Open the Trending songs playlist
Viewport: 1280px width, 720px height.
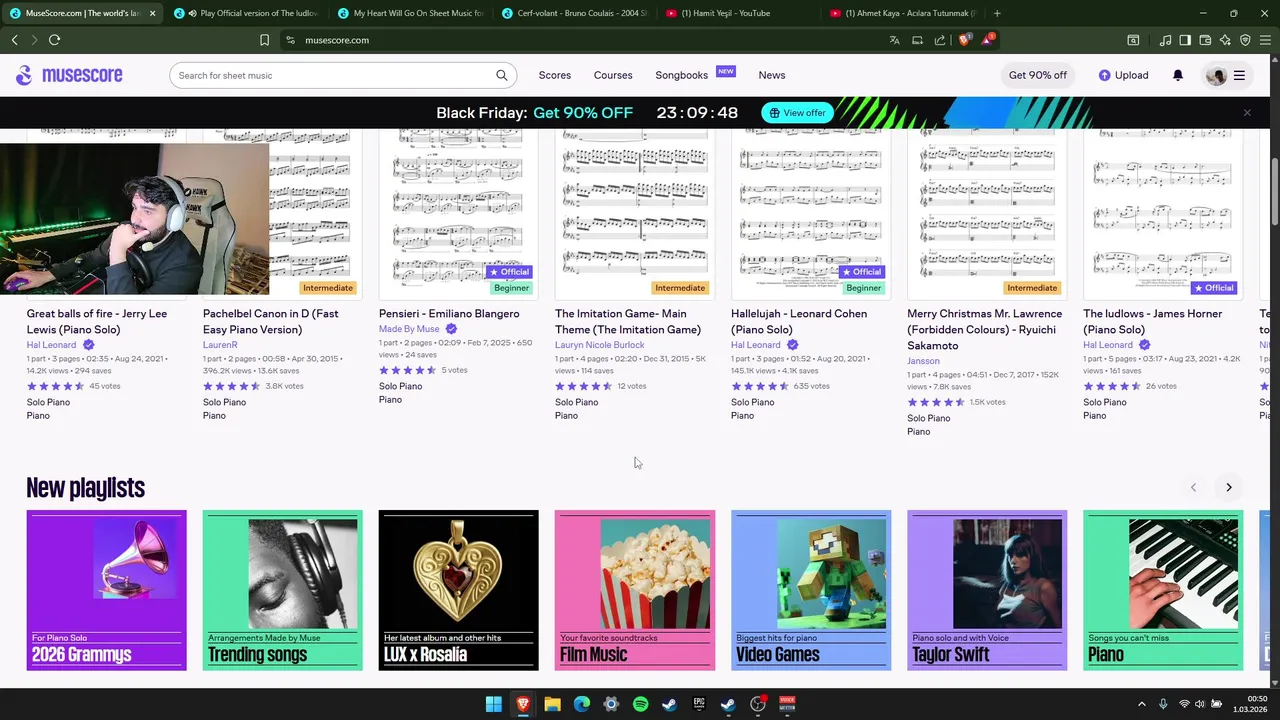[x=283, y=590]
